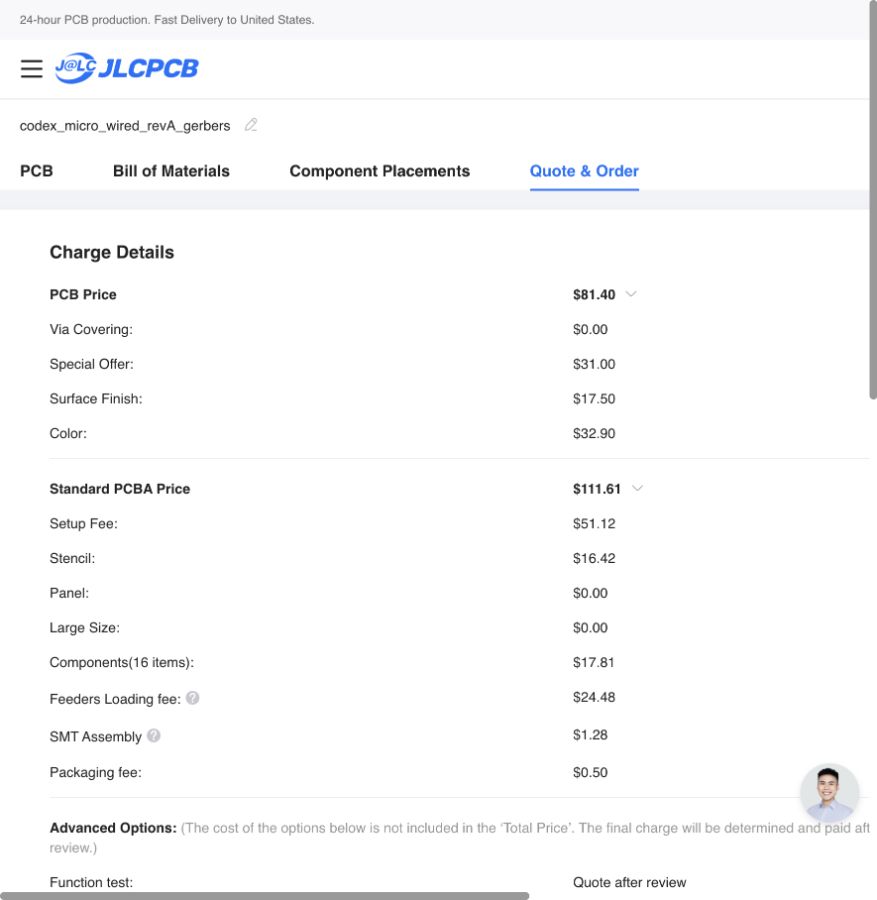This screenshot has height=900, width=877.
Task: Click the PCB Price total $81.40
Action: point(594,294)
